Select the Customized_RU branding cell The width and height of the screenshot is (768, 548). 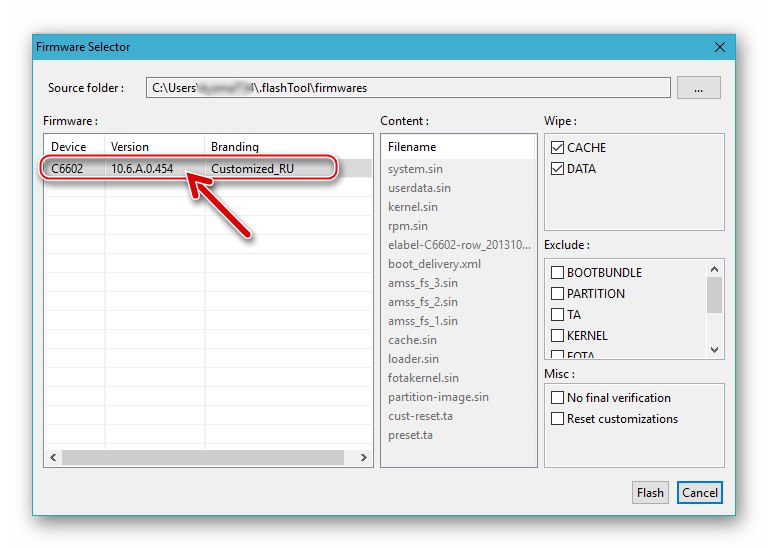[252, 168]
